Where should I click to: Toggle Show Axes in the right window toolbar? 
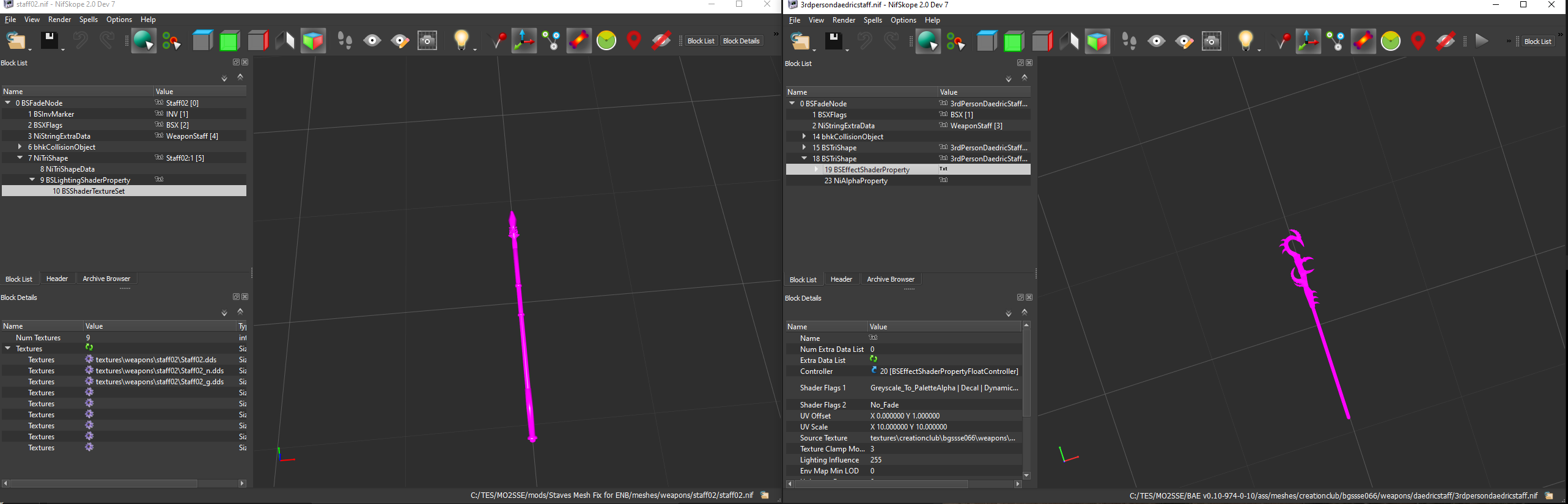click(x=1308, y=41)
